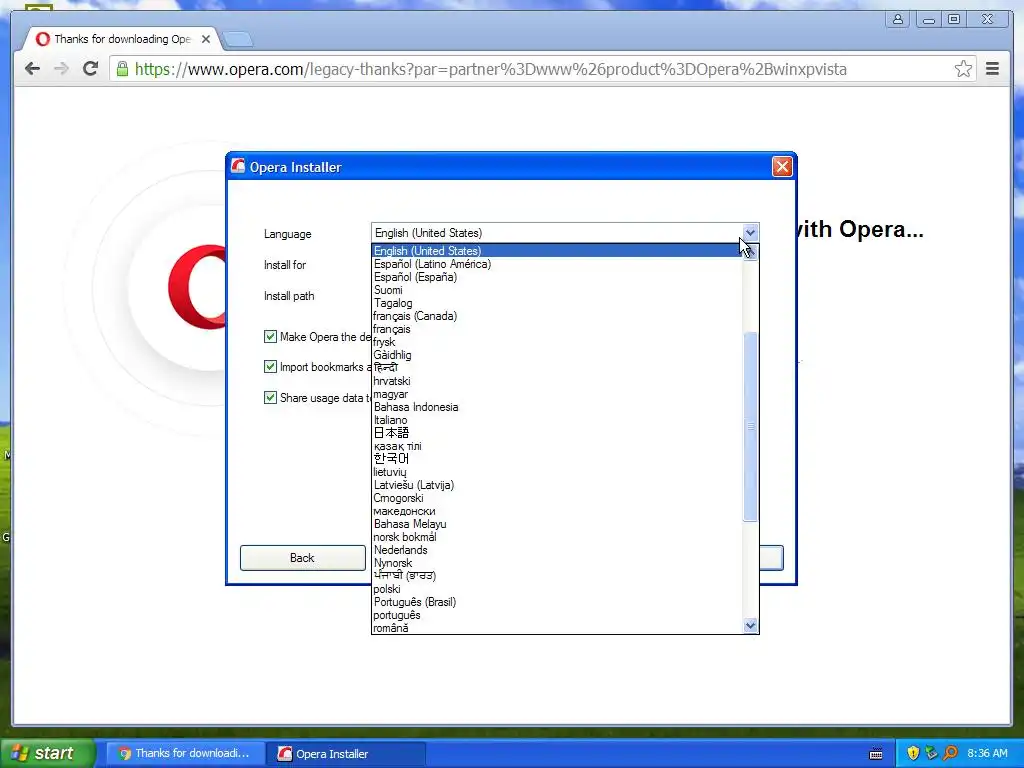Image resolution: width=1024 pixels, height=768 pixels.
Task: Click the Chrome user profile icon
Action: click(x=898, y=20)
